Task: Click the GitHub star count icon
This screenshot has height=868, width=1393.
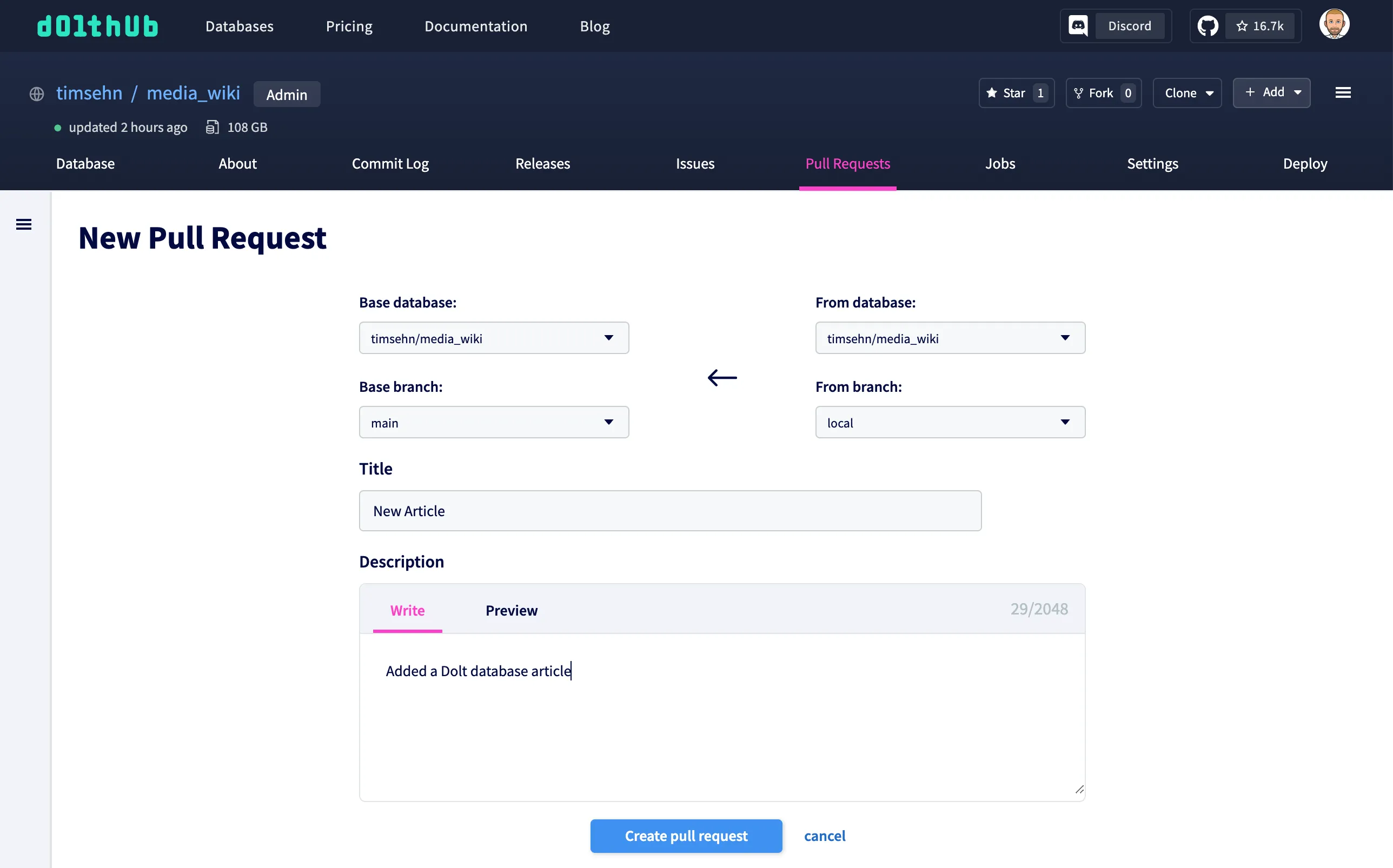Action: pyautogui.click(x=1261, y=25)
